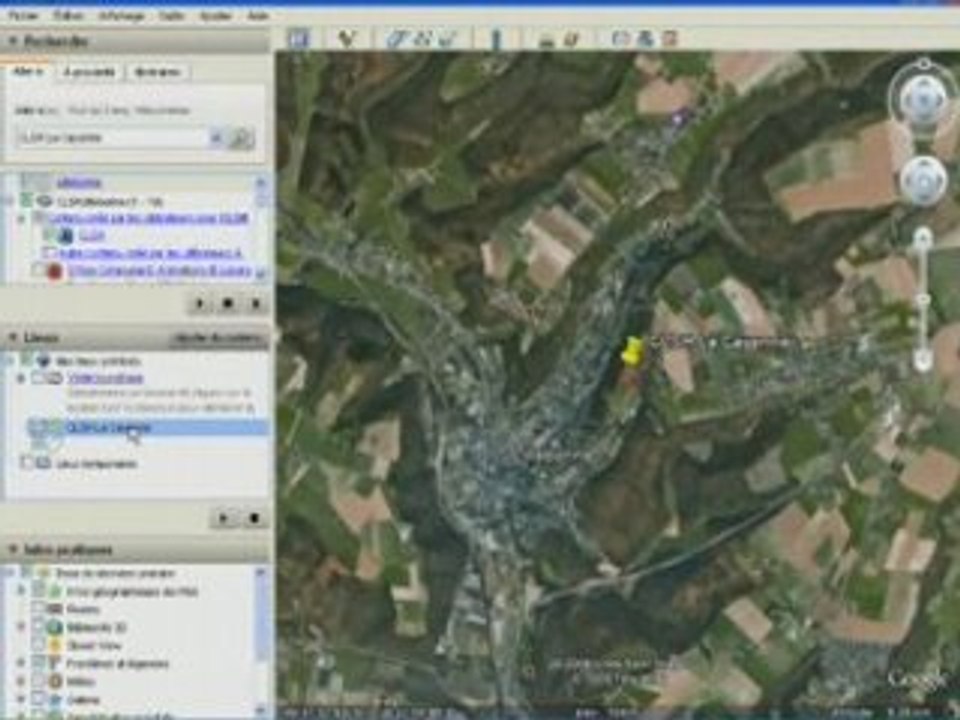Toggle the last search result checkbox
Screen dimensions: 960x720
coord(38,270)
